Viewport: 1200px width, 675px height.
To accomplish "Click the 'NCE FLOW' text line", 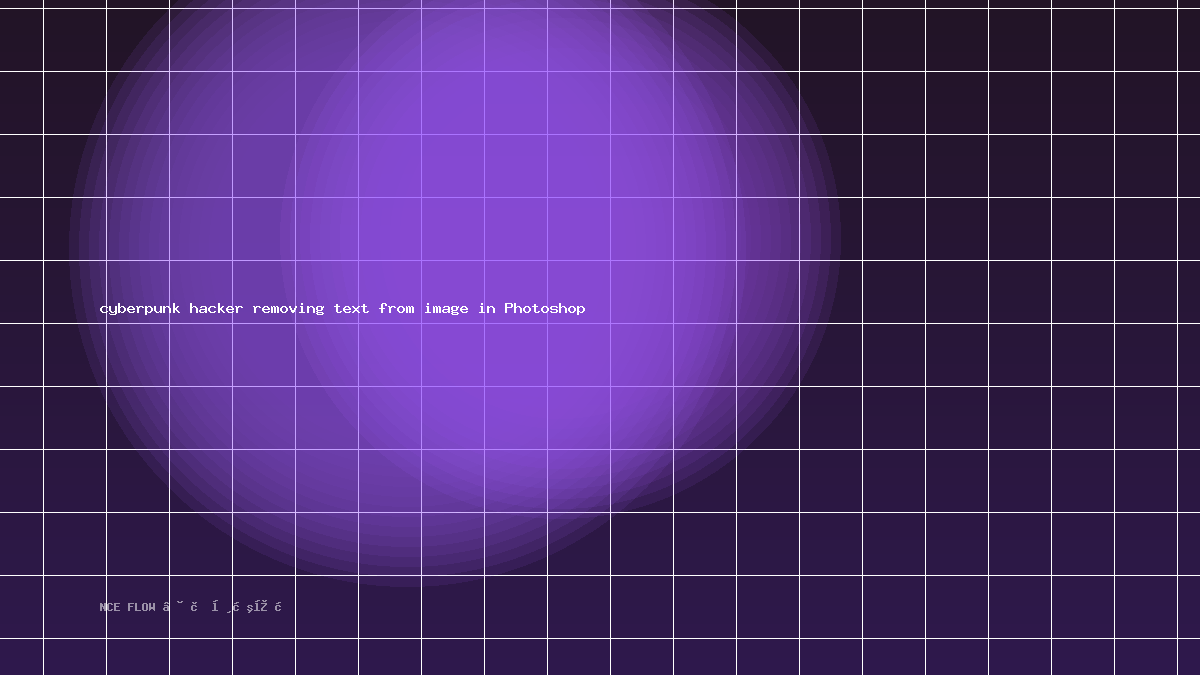I will pos(191,606).
